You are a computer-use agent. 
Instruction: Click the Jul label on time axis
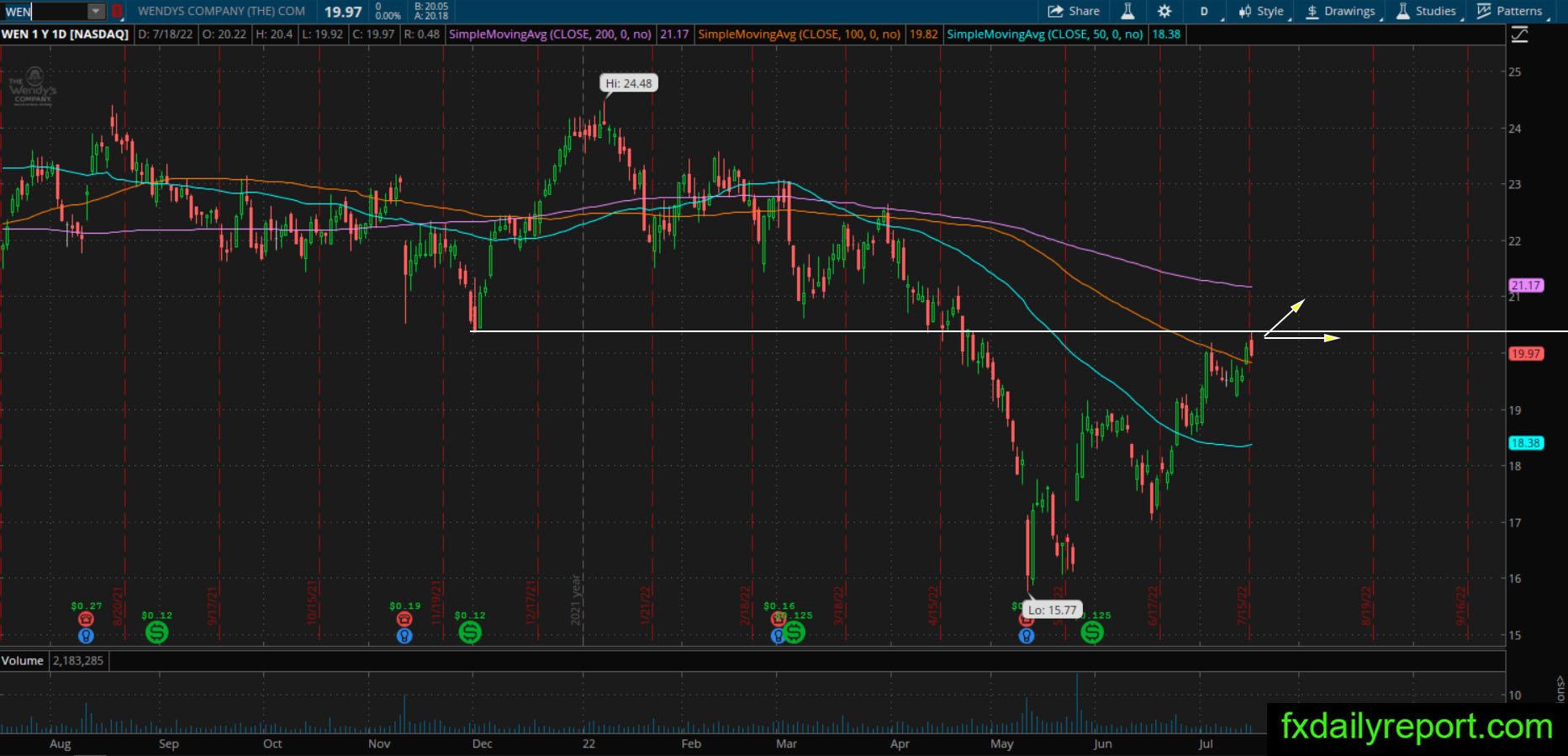pos(1206,743)
